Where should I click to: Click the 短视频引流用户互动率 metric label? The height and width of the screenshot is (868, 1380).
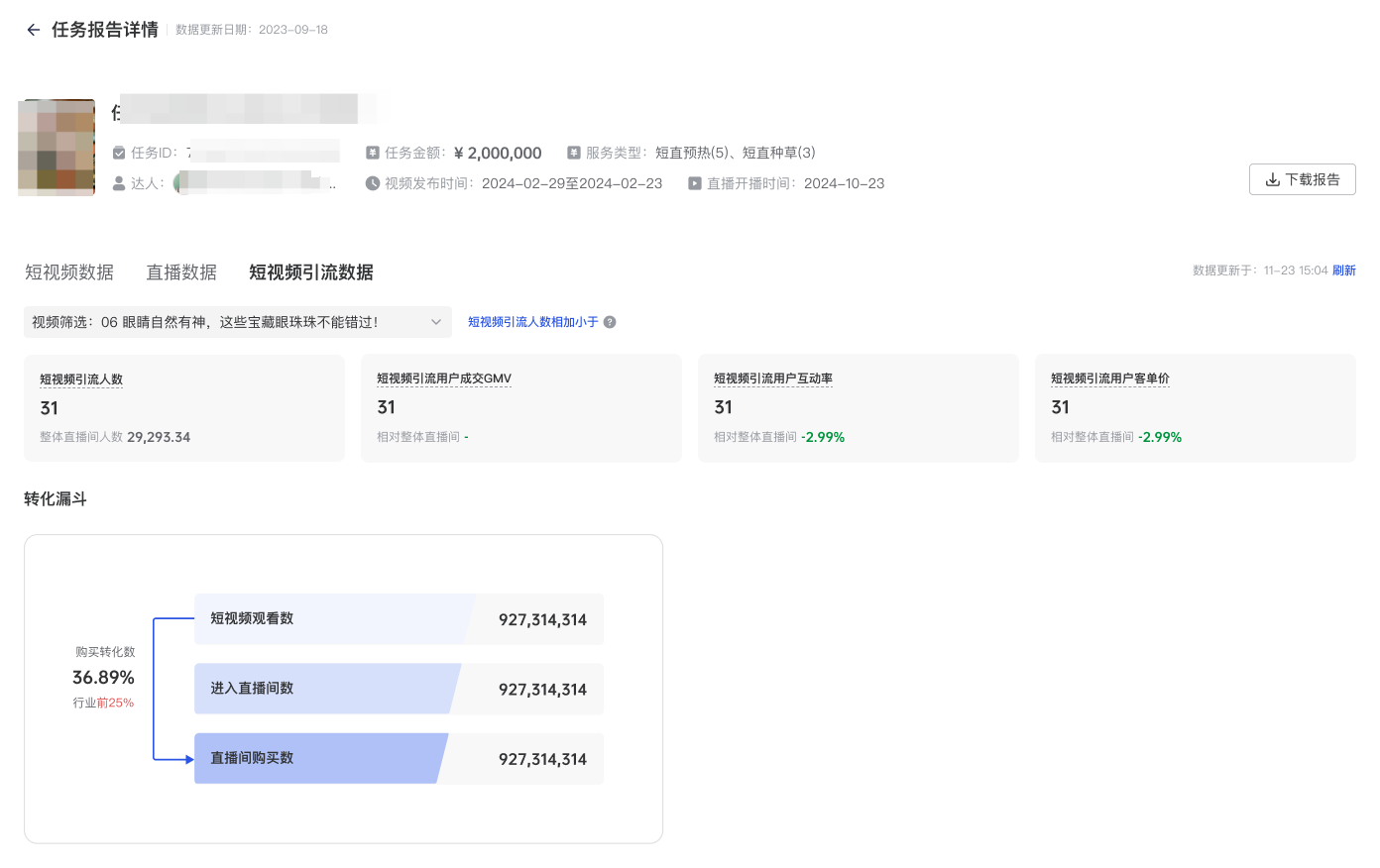[x=773, y=379]
